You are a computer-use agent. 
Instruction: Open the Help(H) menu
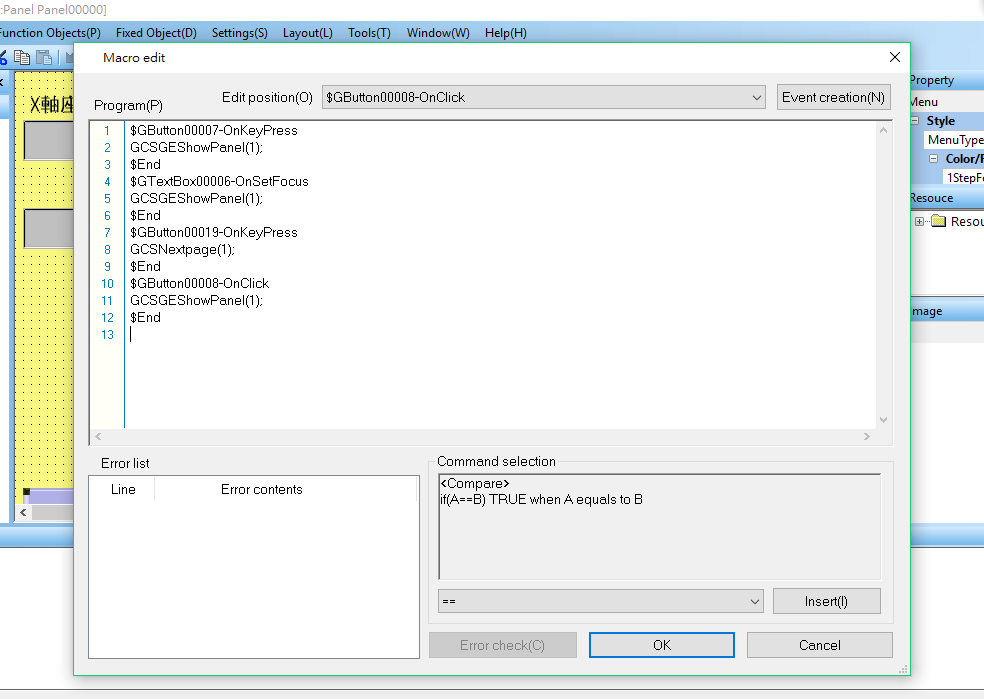(505, 33)
